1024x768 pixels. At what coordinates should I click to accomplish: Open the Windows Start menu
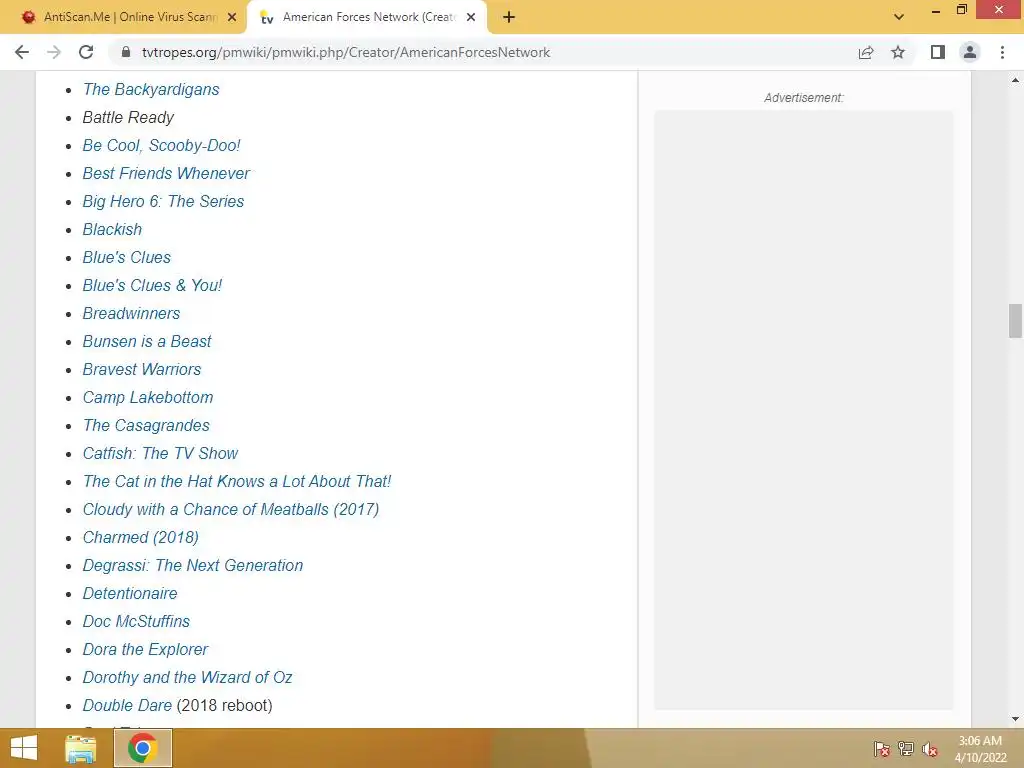24,748
